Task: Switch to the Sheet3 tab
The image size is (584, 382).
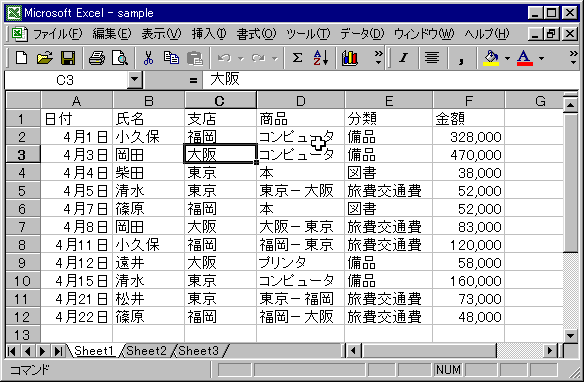Action: [x=199, y=351]
